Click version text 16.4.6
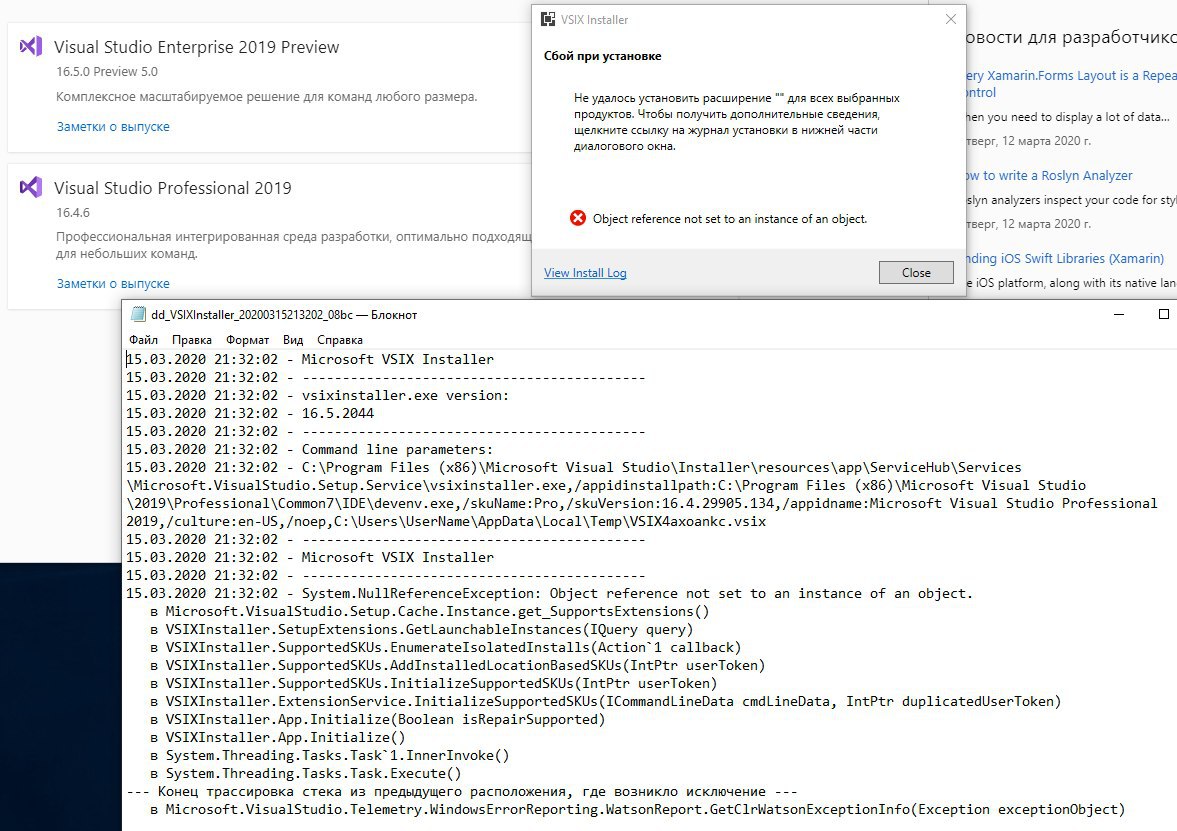The width and height of the screenshot is (1177, 831). click(x=73, y=212)
